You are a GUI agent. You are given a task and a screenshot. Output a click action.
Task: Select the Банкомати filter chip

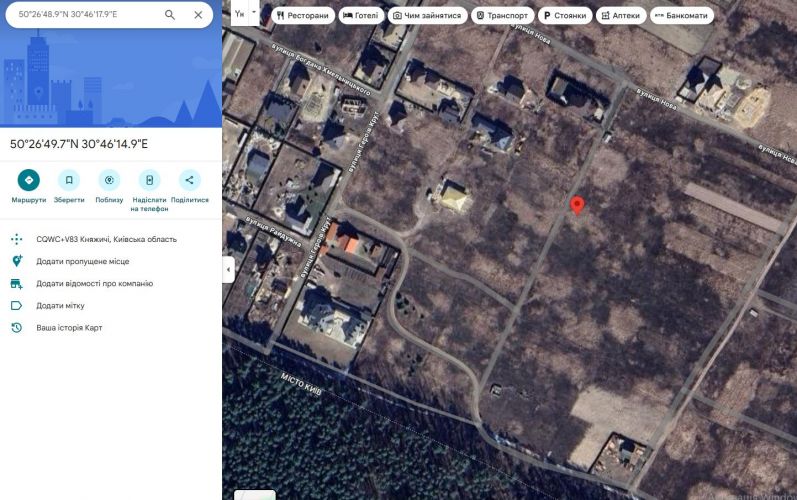pos(681,16)
